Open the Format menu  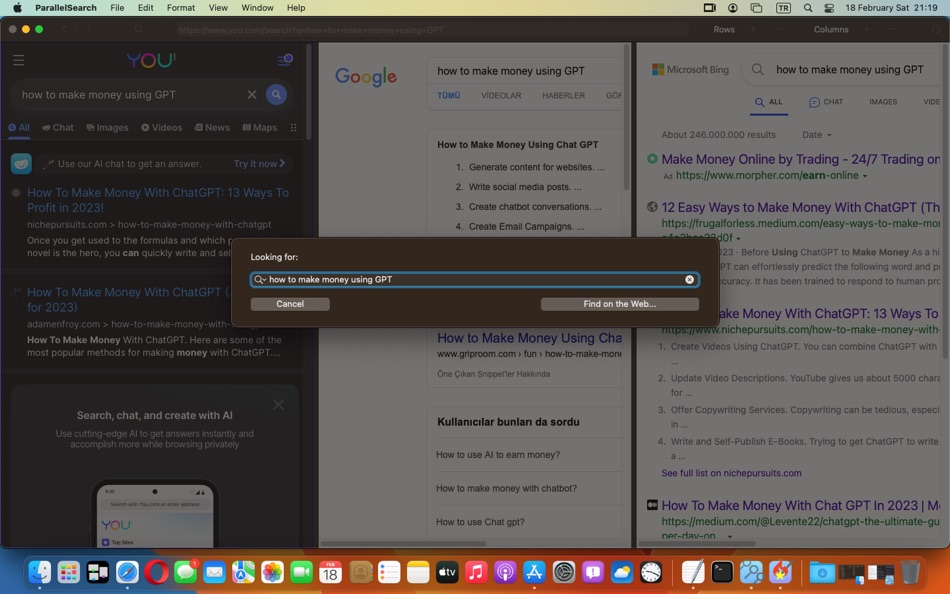click(x=181, y=8)
